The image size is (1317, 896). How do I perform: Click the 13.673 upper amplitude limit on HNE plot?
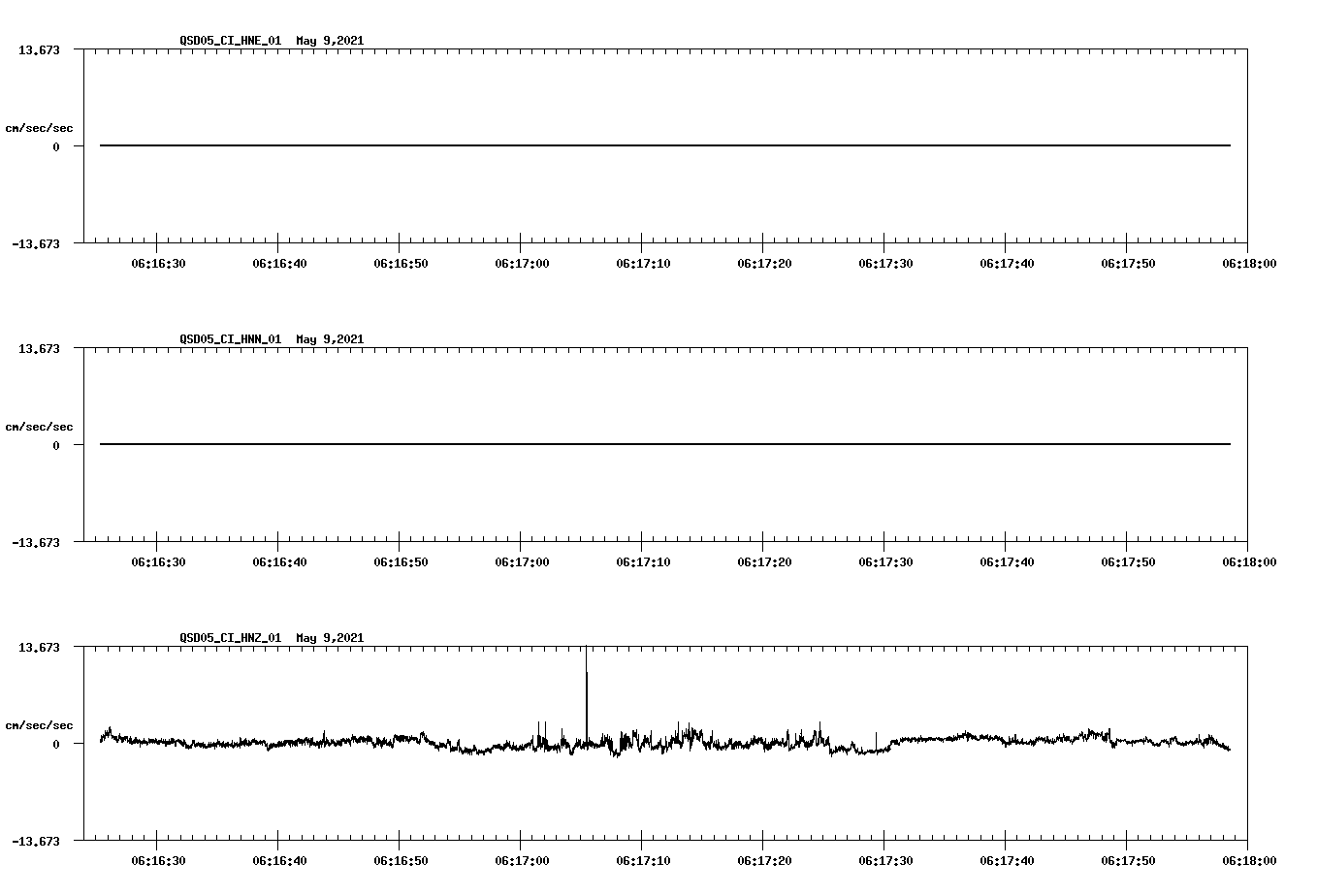click(x=38, y=48)
